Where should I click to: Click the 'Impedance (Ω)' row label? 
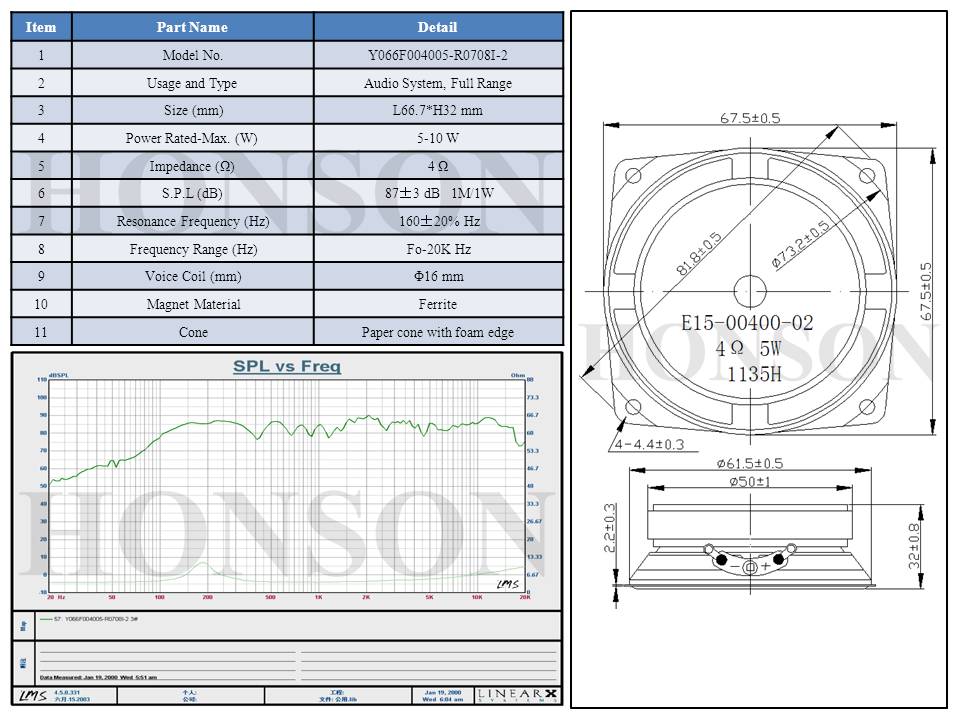[192, 166]
